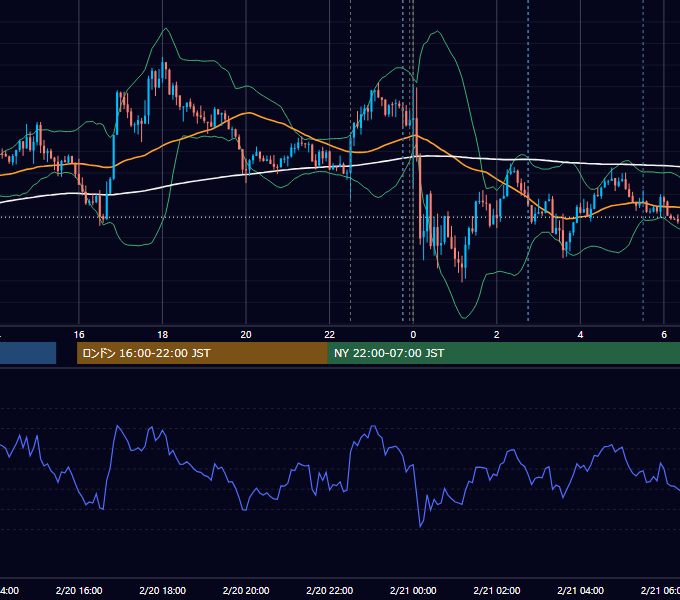680x600 pixels.
Task: Click the 2/20 20:00 date label
Action: (x=246, y=590)
